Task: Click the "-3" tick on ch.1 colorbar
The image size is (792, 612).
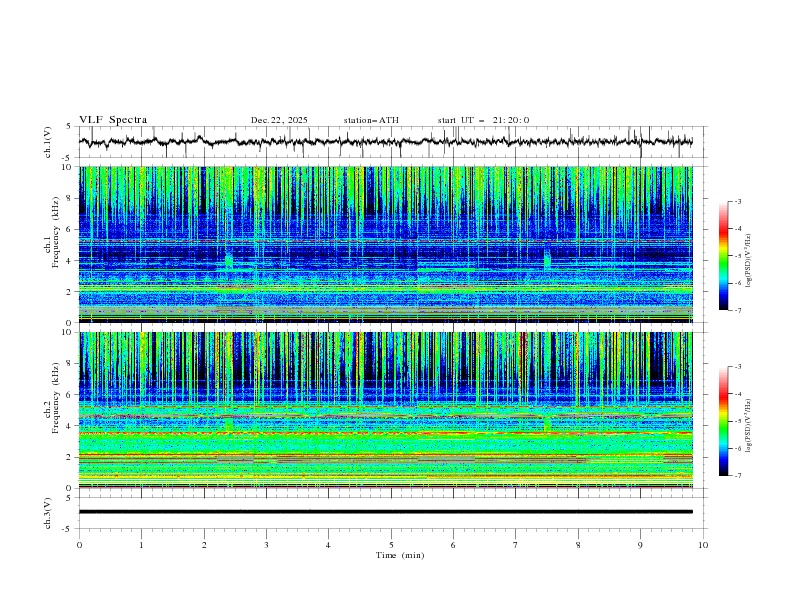Action: coord(738,201)
